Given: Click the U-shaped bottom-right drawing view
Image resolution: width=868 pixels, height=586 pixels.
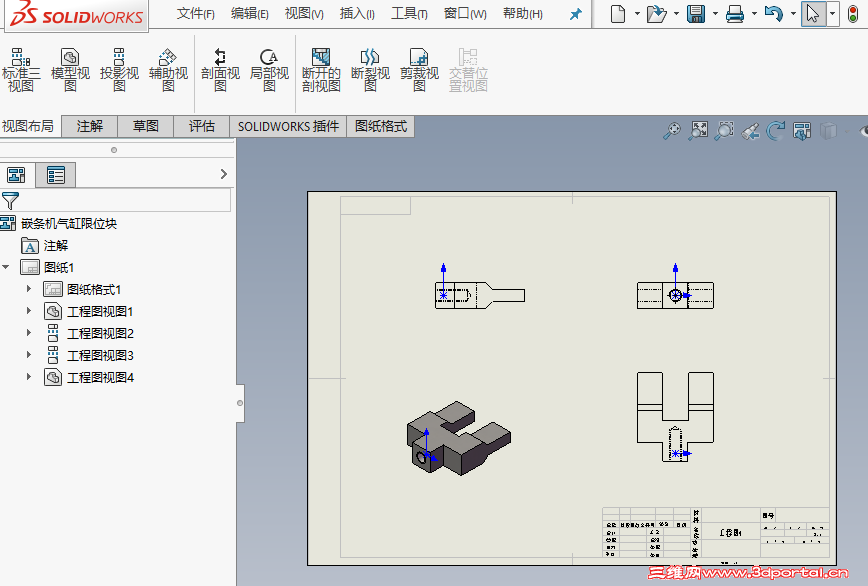Looking at the screenshot, I should tap(675, 417).
